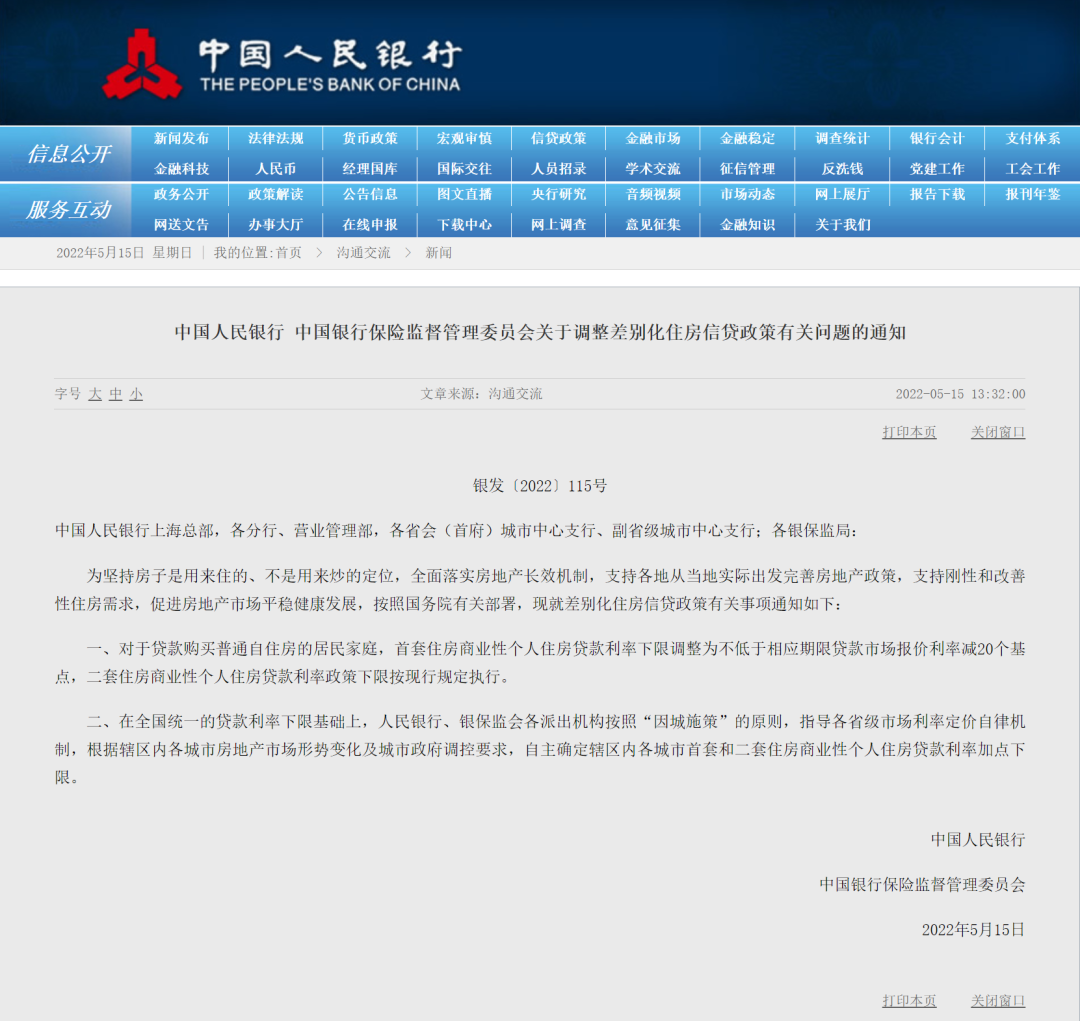Click the 沟通交流 breadcrumb link
1080x1021 pixels.
[x=363, y=253]
